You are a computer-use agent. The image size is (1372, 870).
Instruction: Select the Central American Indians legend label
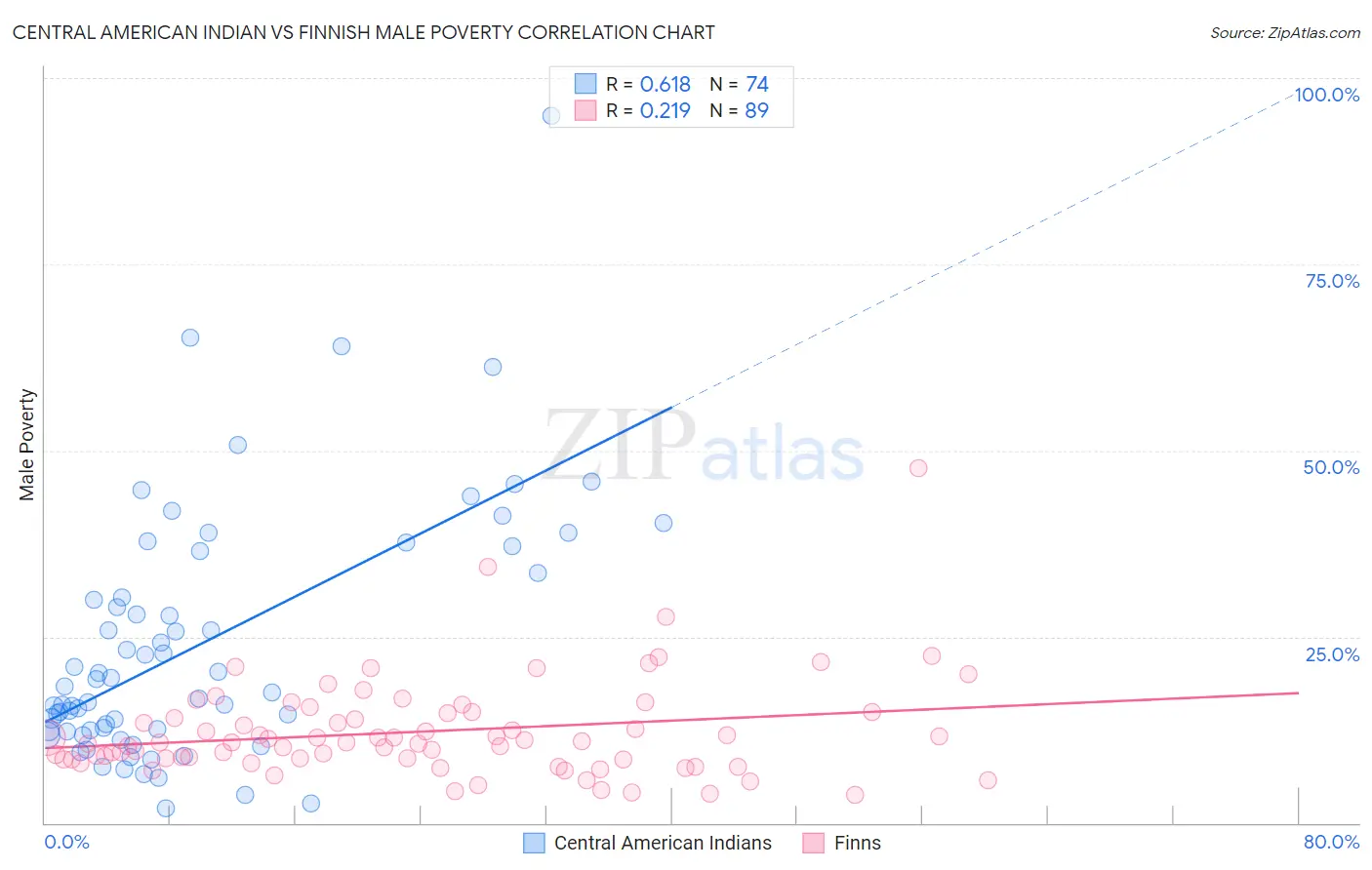(663, 843)
